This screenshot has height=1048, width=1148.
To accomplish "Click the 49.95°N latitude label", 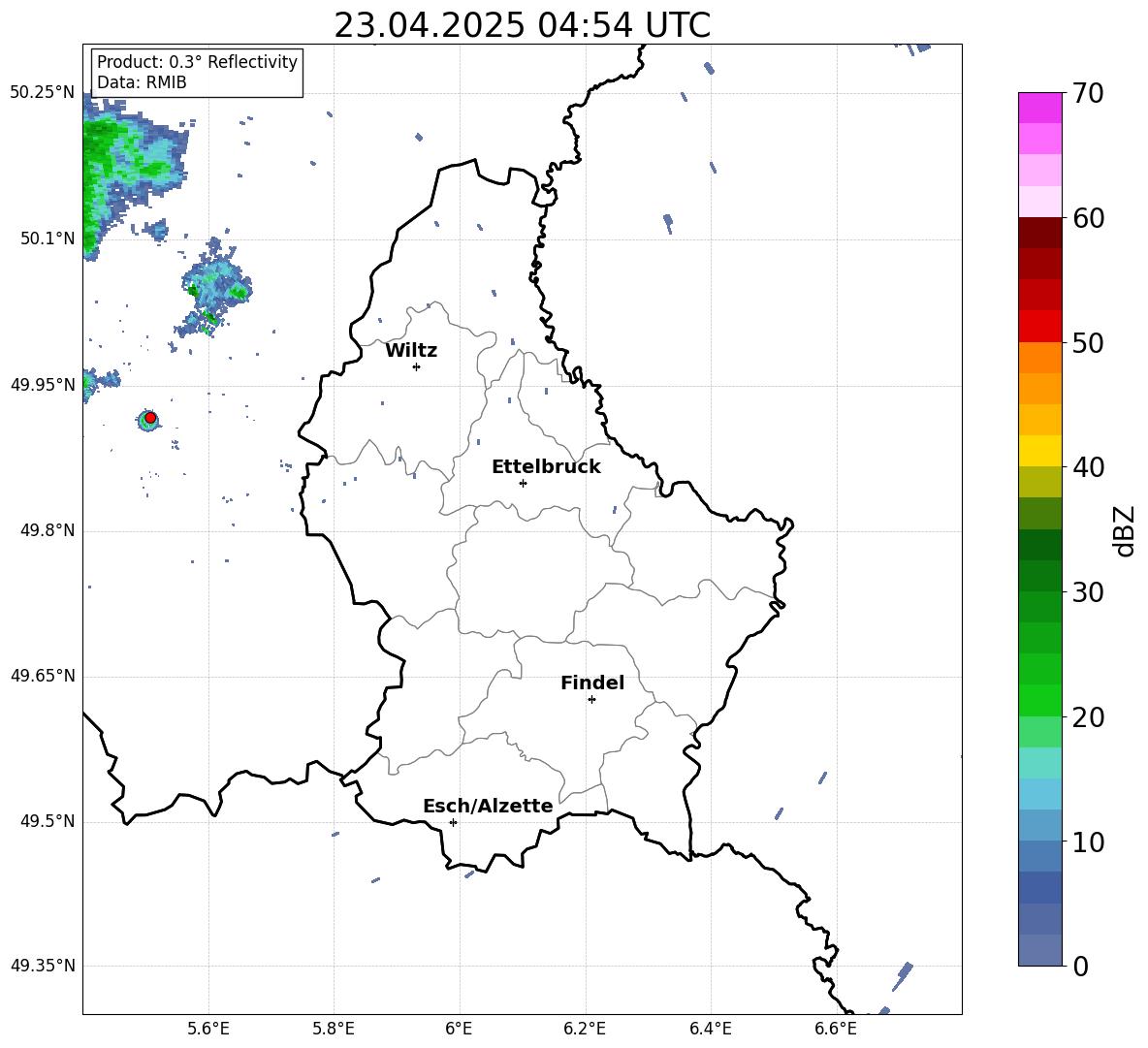I will click(x=43, y=384).
